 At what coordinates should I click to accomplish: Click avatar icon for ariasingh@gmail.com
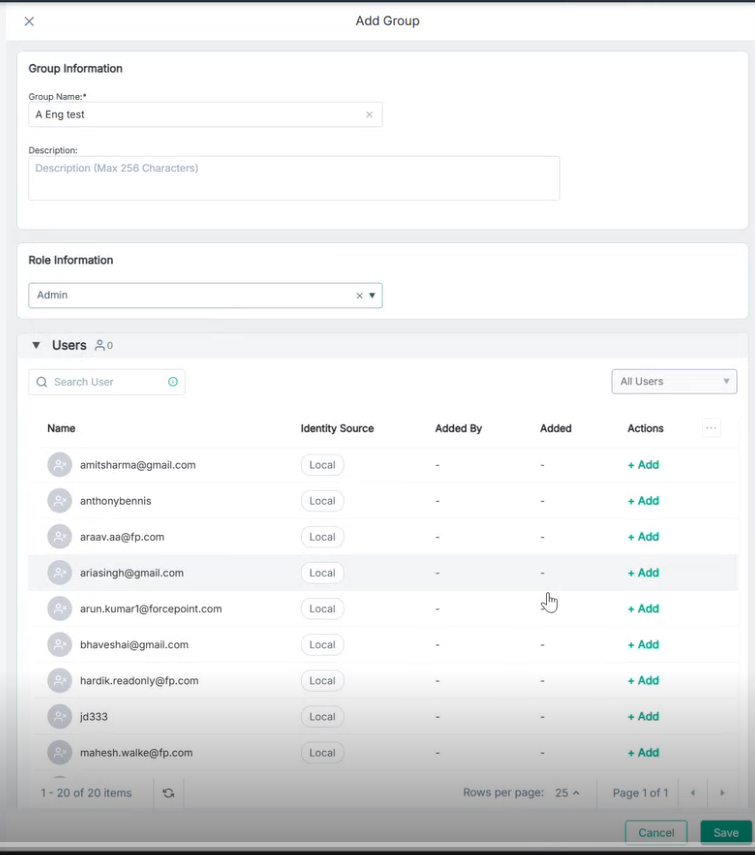tap(59, 573)
